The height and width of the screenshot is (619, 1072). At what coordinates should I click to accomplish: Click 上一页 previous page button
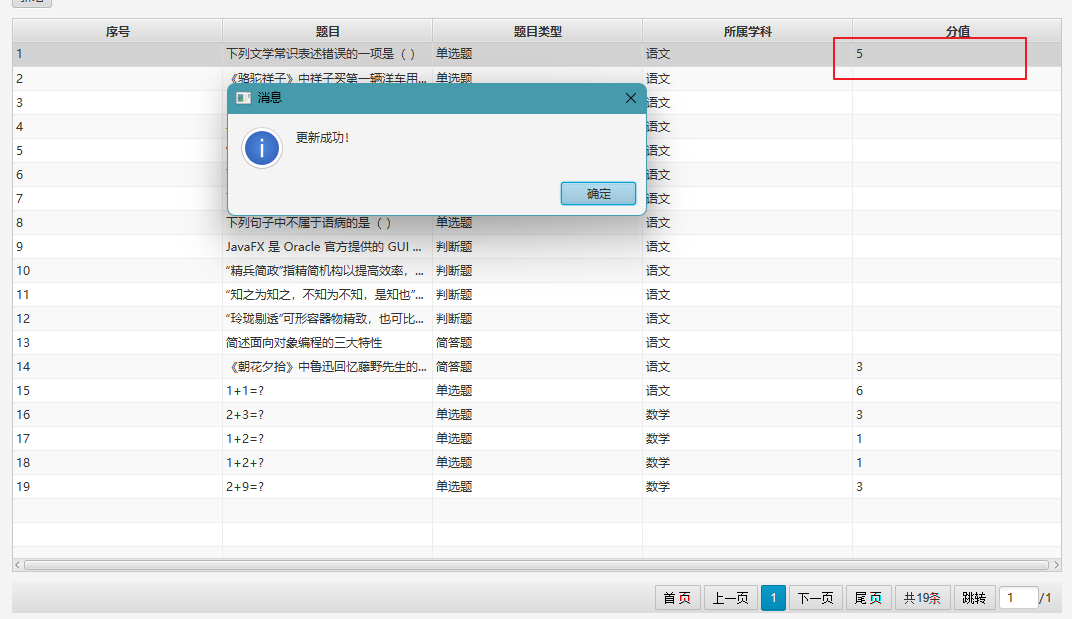pos(730,598)
